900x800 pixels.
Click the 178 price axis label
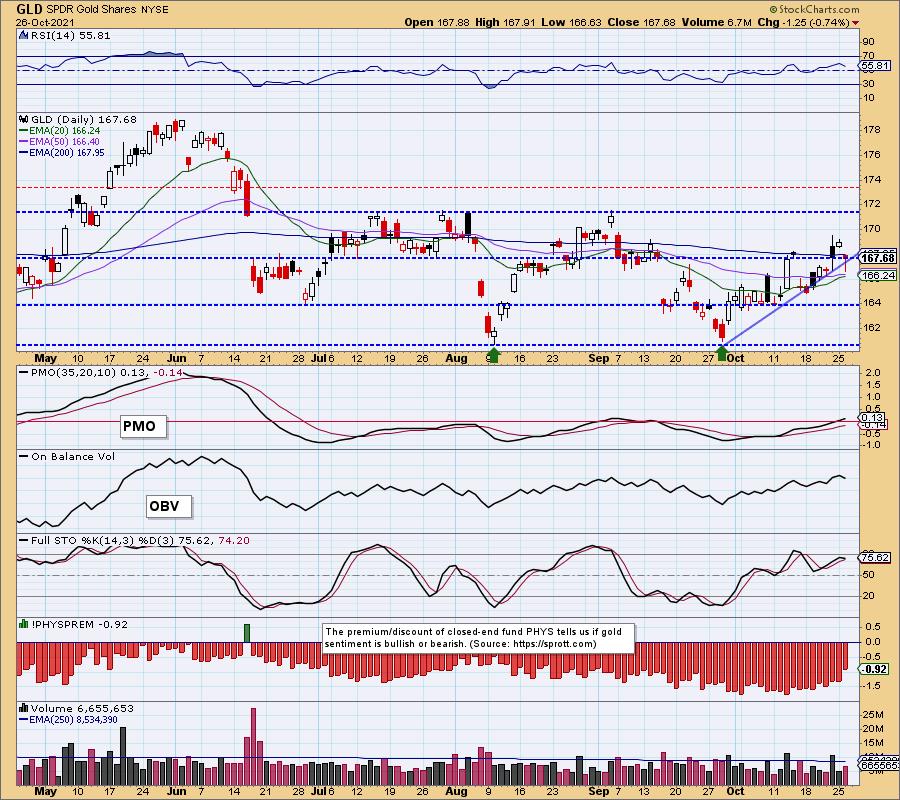click(872, 130)
